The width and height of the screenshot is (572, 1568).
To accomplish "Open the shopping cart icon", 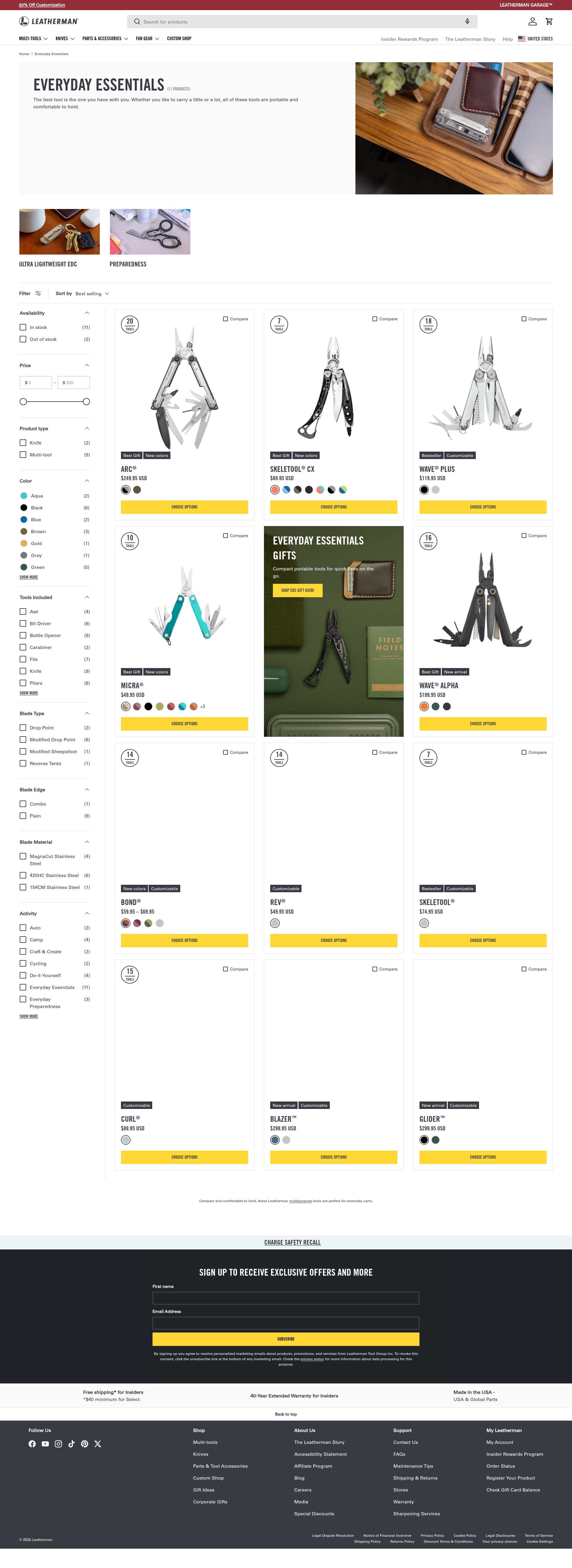I will tap(549, 21).
